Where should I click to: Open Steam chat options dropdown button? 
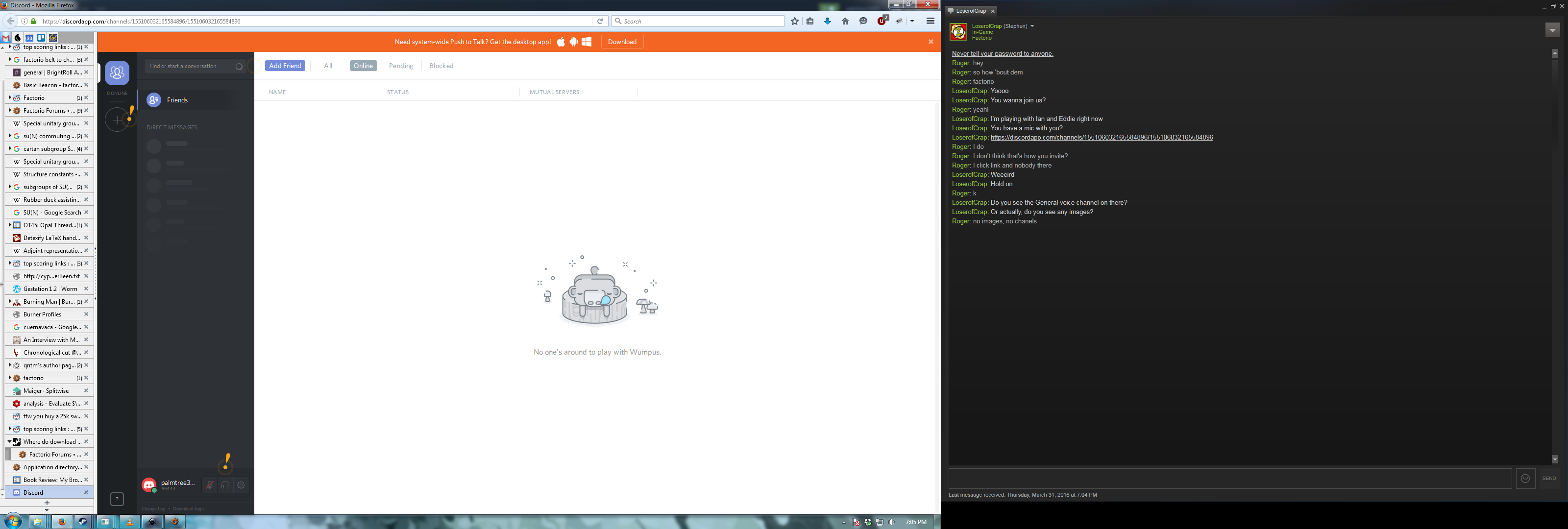pos(1552,30)
